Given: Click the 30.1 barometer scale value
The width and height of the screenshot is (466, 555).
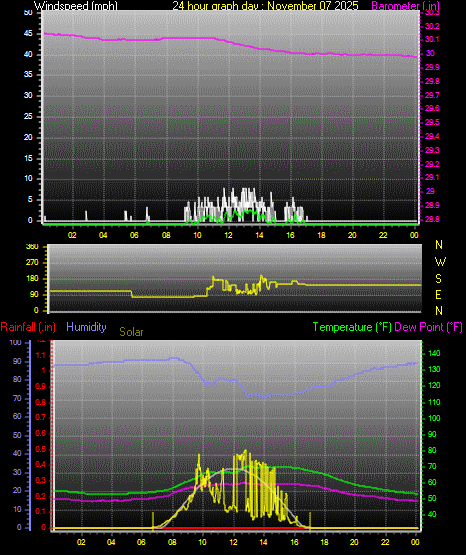Looking at the screenshot, I should click(x=432, y=39).
